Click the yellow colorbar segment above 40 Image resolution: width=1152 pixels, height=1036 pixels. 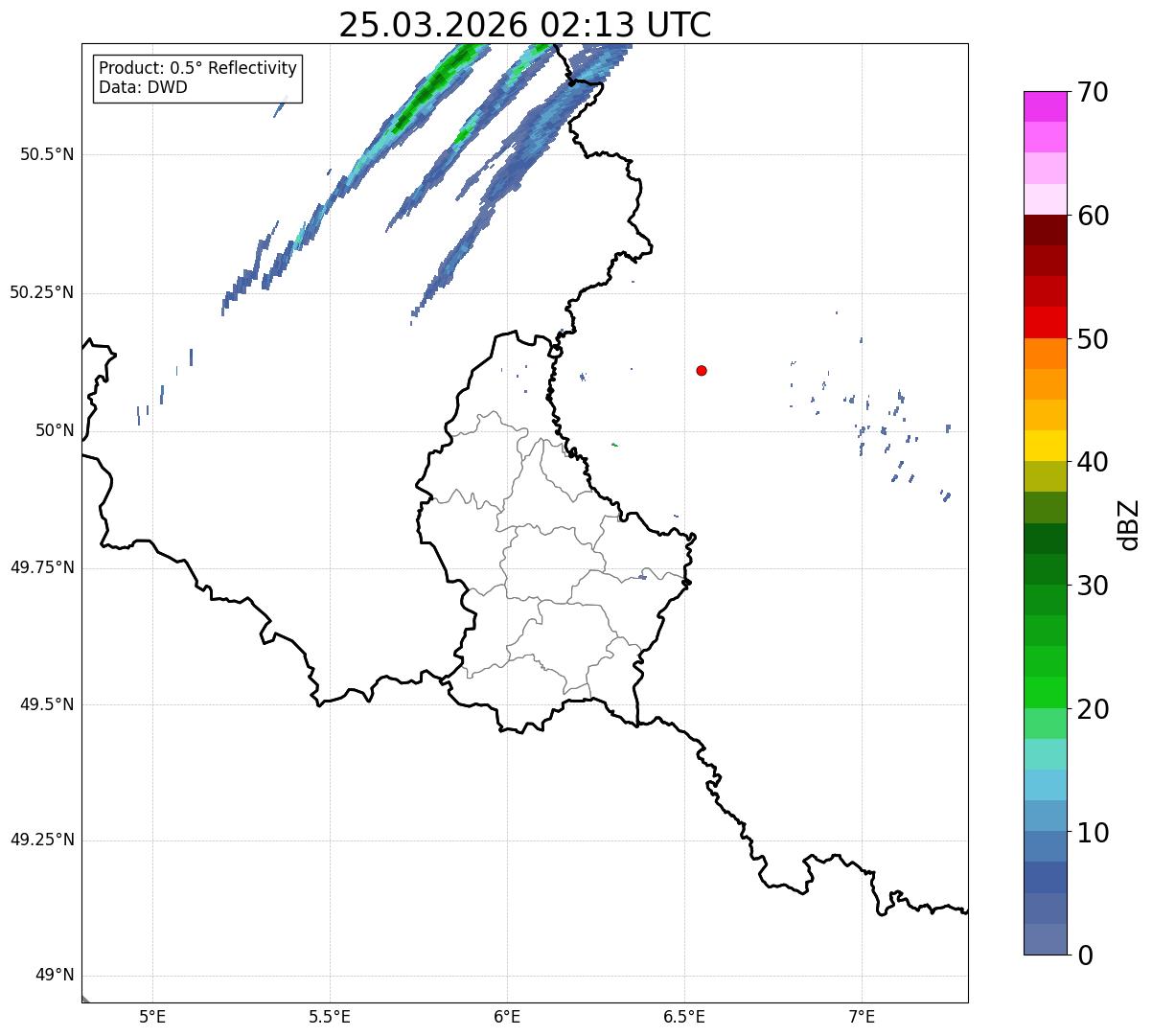(x=1045, y=446)
